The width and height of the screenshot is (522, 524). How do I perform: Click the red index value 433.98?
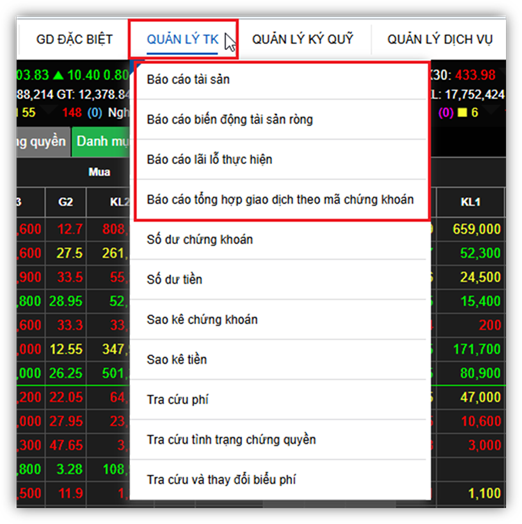tap(475, 75)
